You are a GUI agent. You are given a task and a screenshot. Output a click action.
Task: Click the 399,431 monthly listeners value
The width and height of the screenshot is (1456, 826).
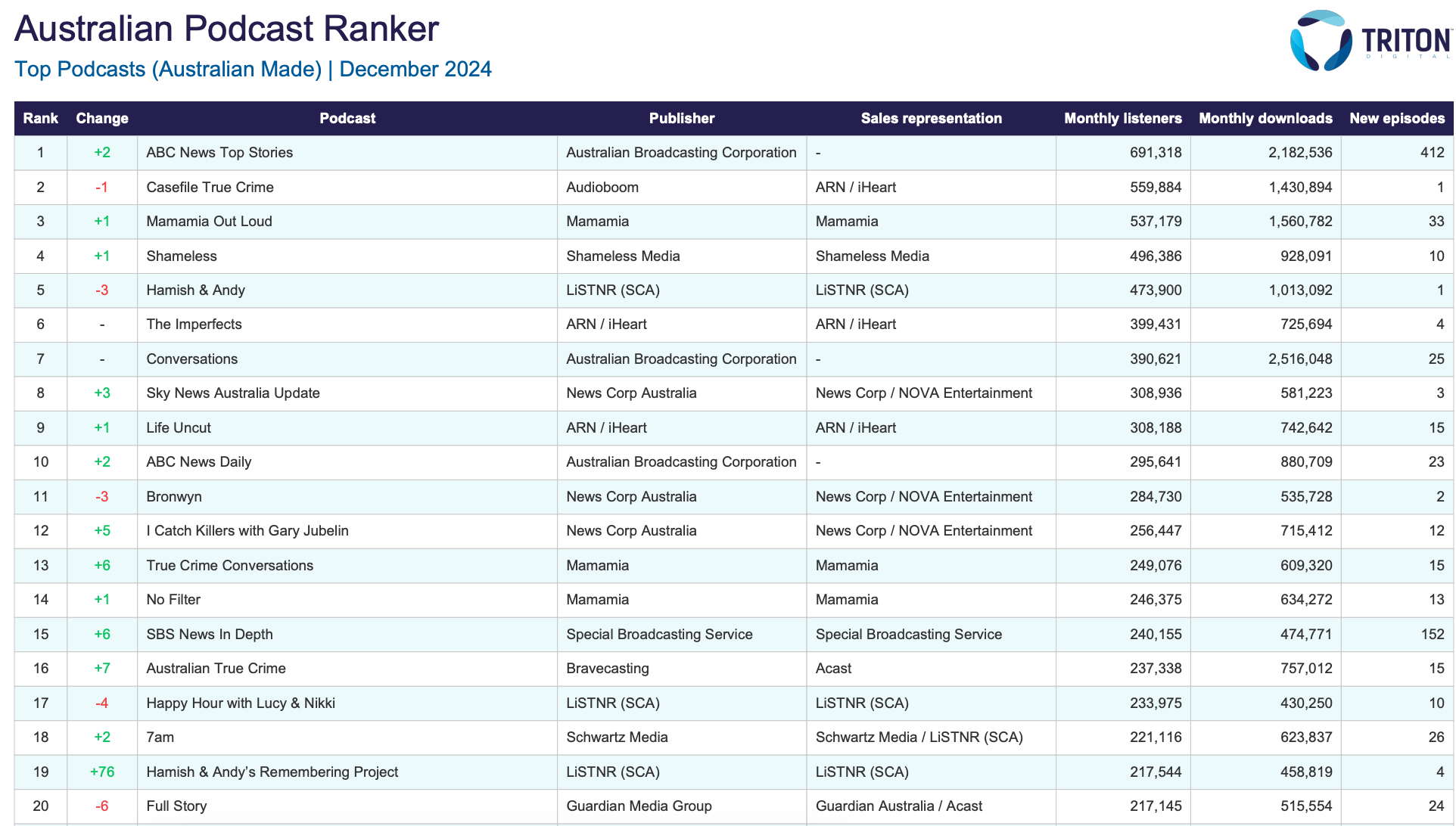1156,324
